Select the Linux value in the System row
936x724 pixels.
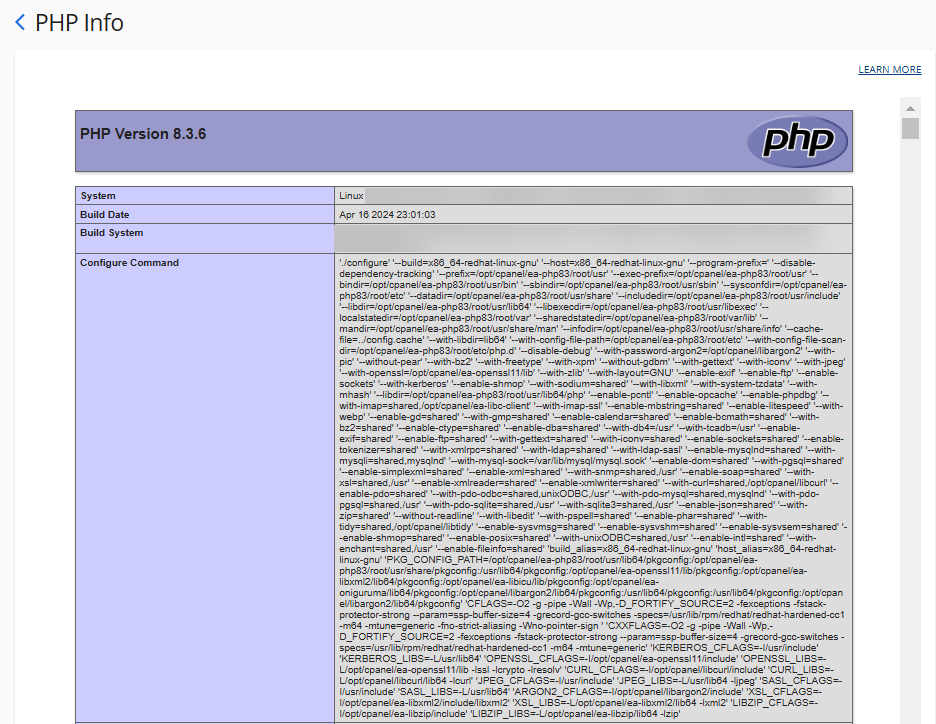point(352,195)
